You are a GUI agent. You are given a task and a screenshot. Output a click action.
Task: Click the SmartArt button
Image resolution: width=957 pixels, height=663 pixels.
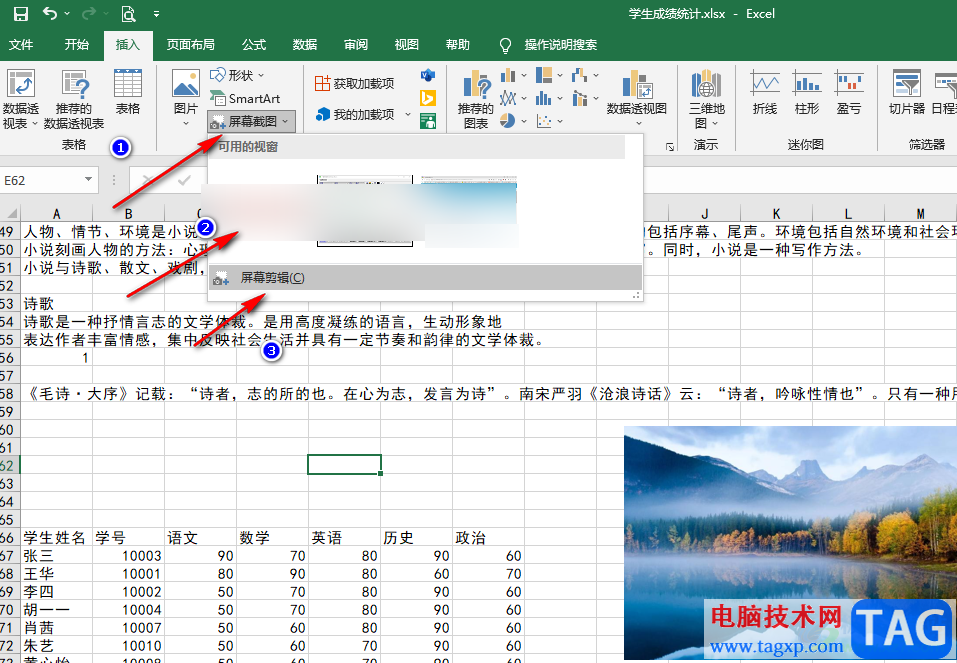pos(245,98)
